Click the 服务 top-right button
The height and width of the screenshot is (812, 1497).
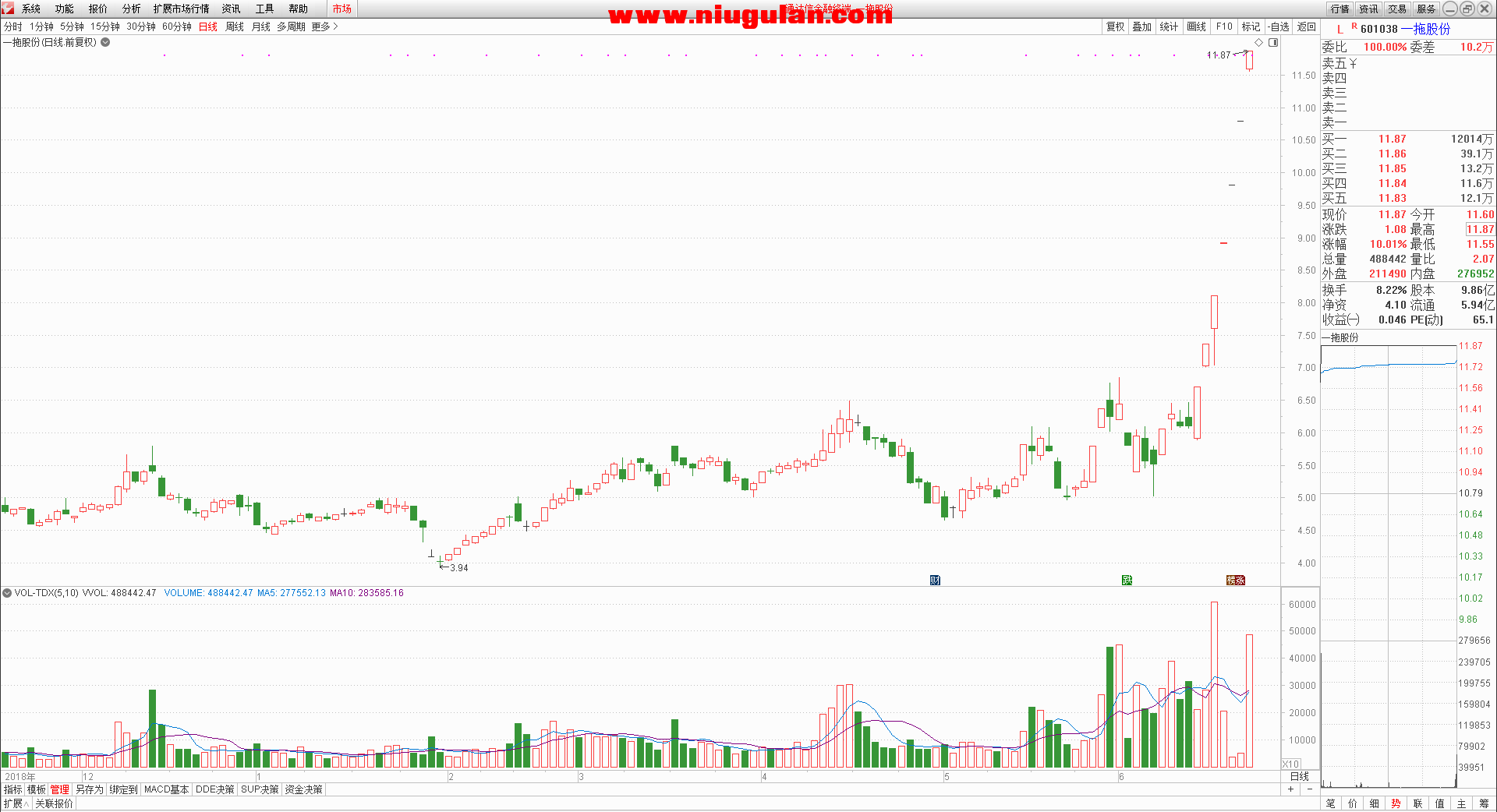coord(1427,9)
